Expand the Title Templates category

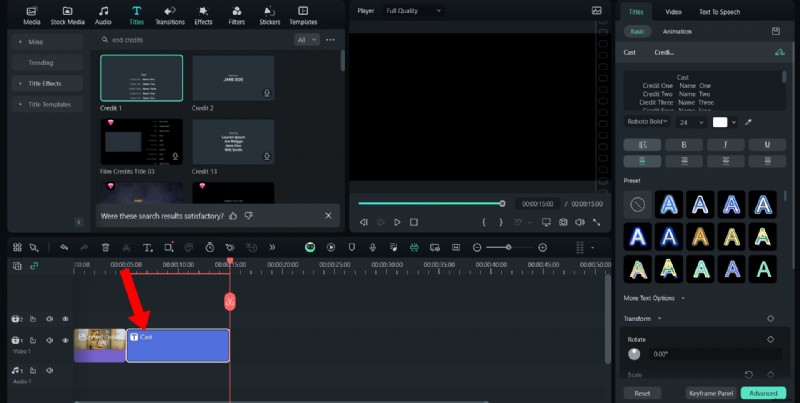coord(48,104)
